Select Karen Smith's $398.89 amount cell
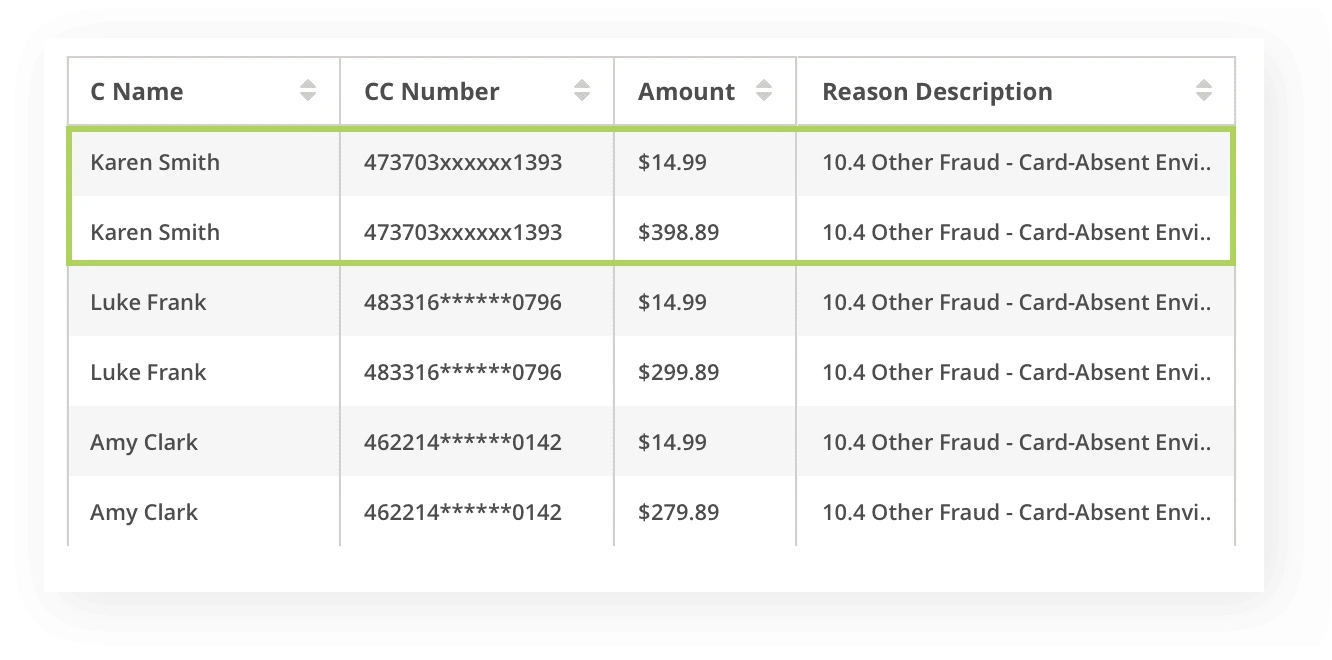This screenshot has width=1332, height=660. (678, 232)
